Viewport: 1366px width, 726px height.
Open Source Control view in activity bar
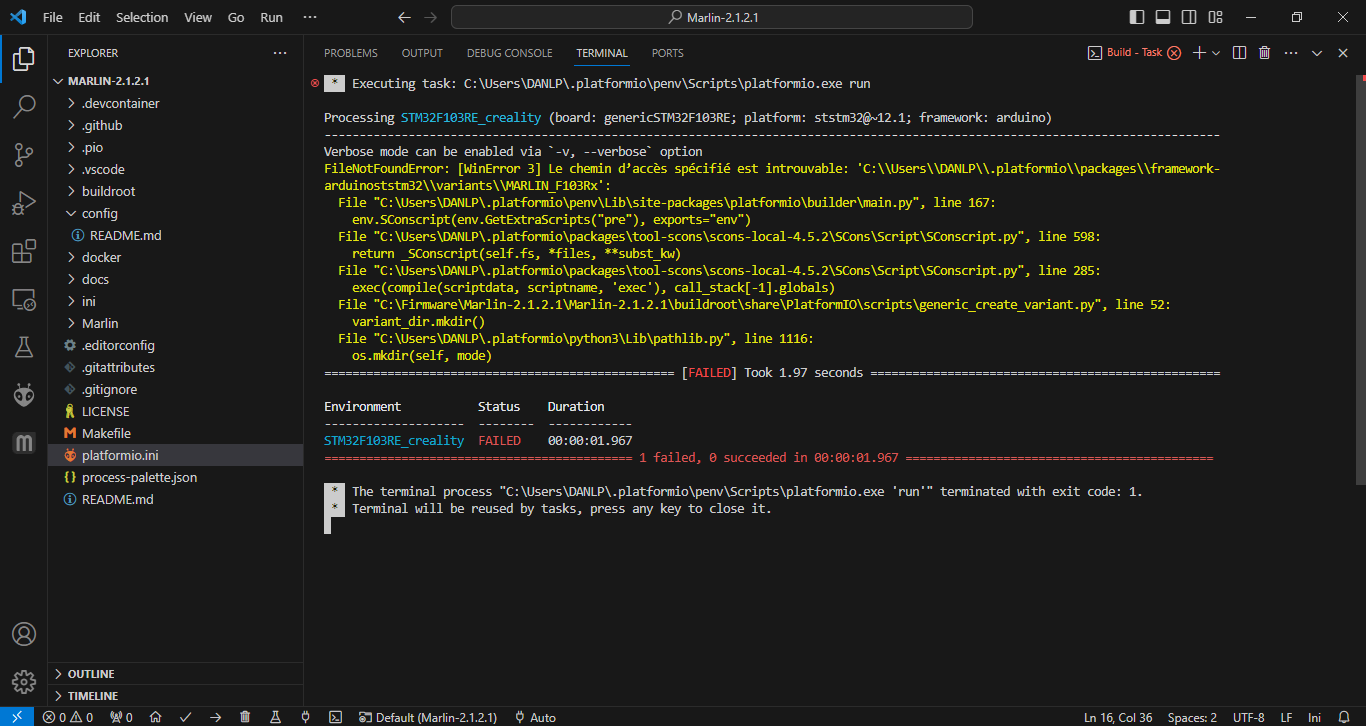pos(24,154)
